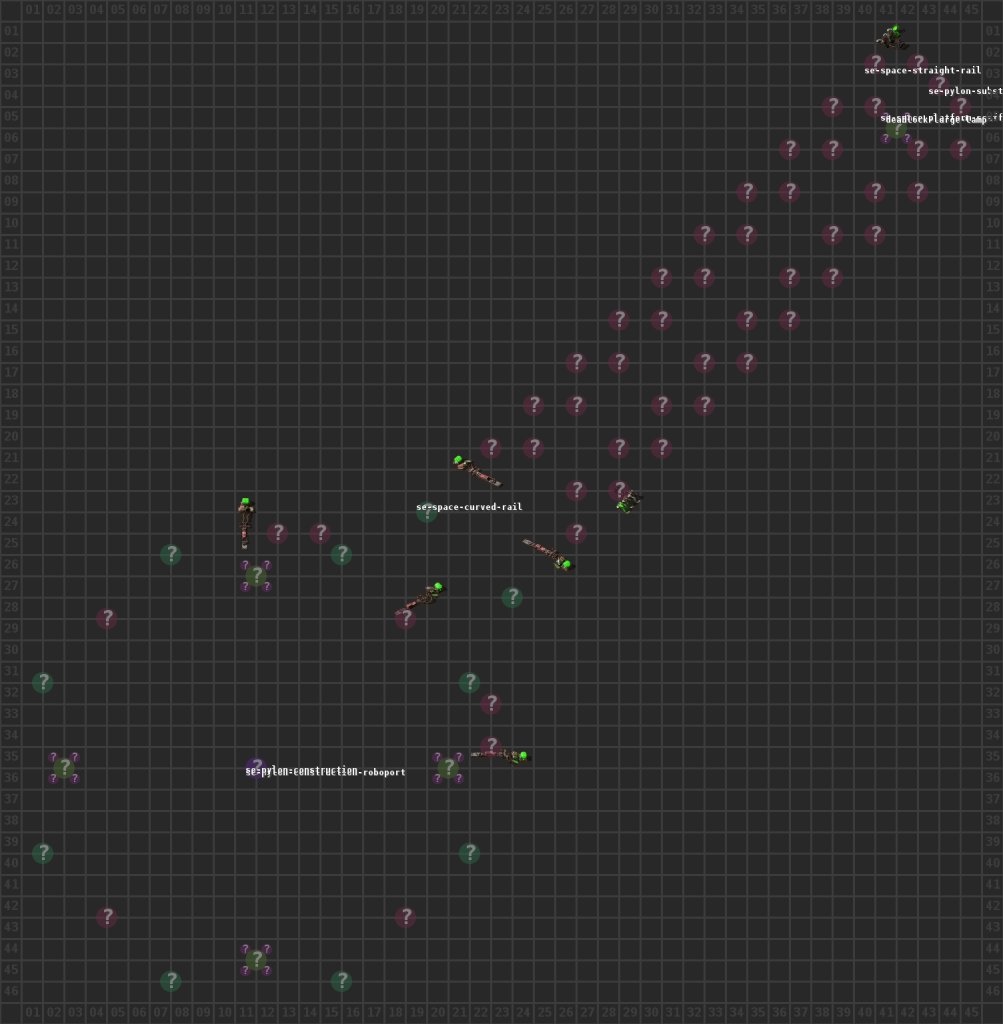Screen dimensions: 1003x1024
Task: Select diagonal rail entity at rows 21-22, column 22
Action: (477, 471)
